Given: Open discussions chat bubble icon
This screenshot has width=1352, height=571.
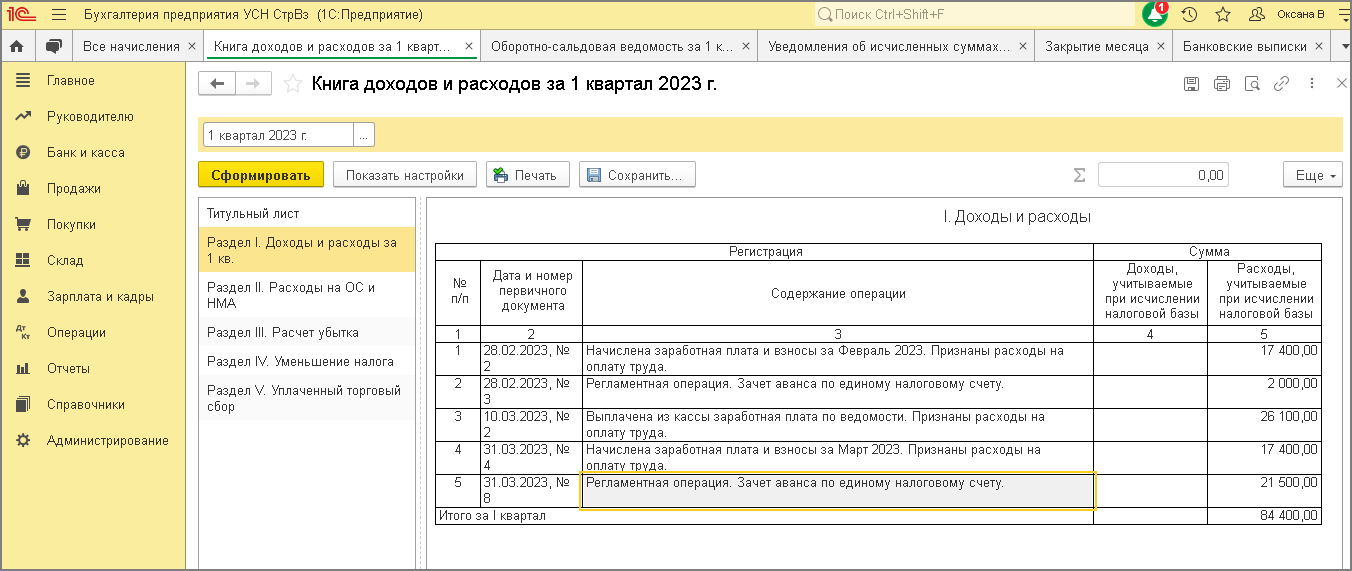Looking at the screenshot, I should pos(54,46).
